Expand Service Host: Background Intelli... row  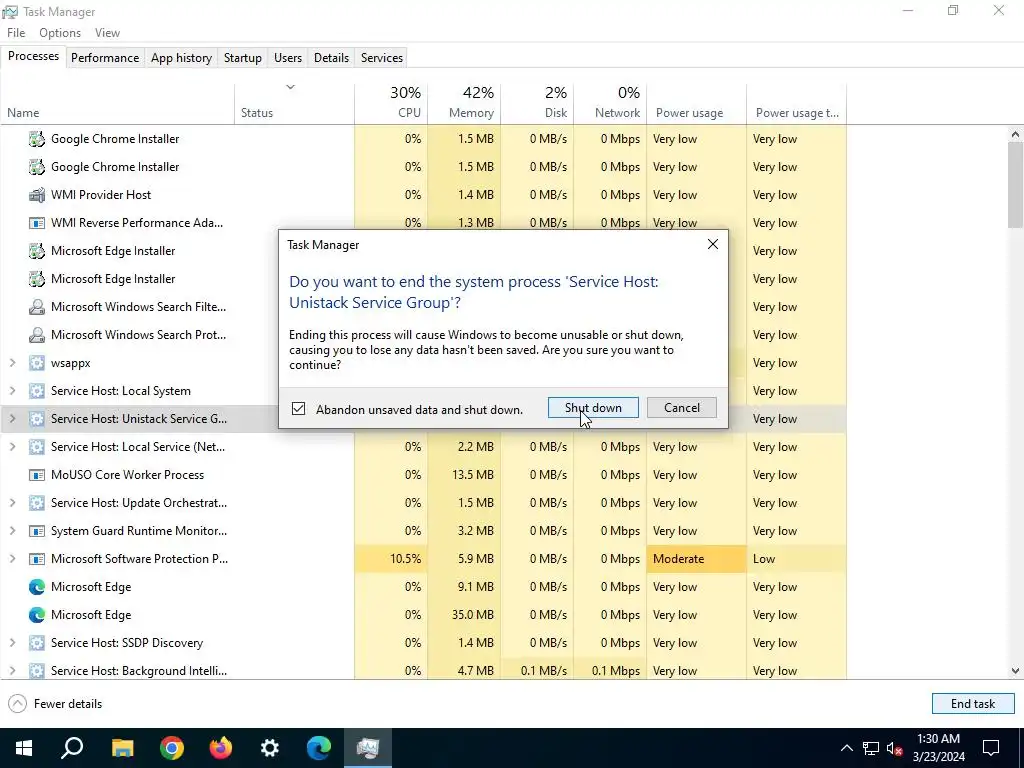coord(12,671)
